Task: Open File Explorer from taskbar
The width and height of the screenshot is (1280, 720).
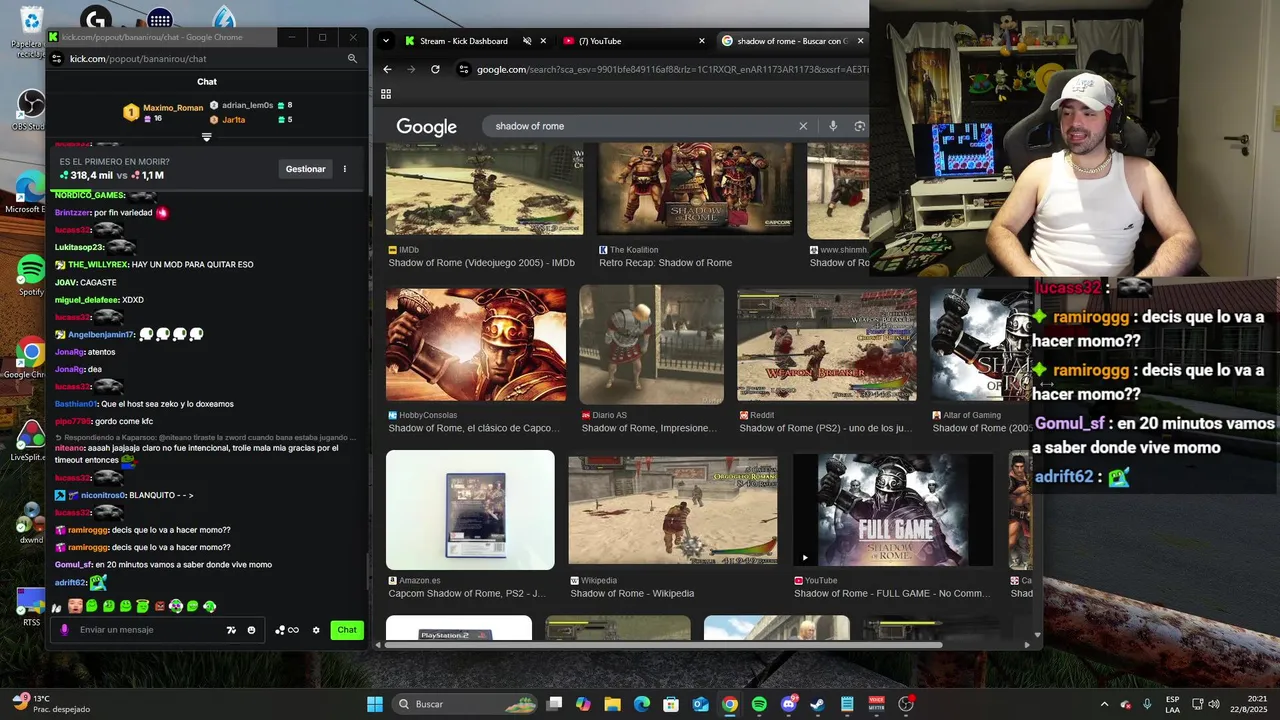Action: pos(613,704)
